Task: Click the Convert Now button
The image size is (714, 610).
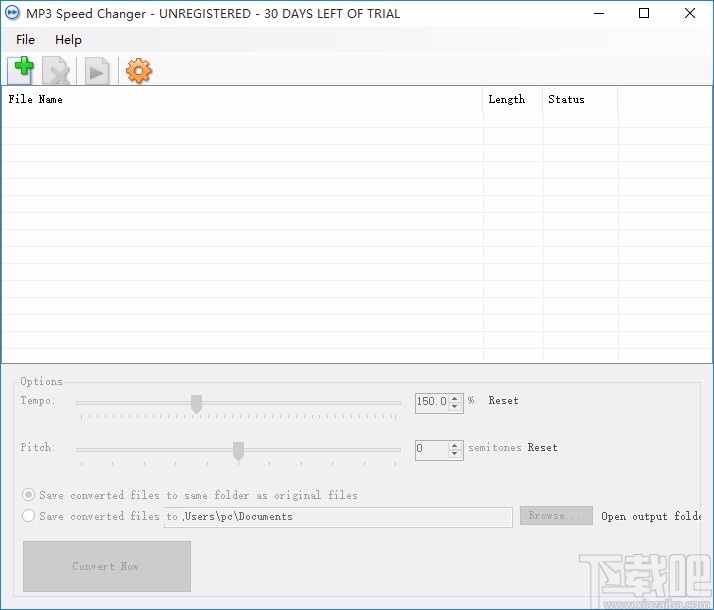Action: (x=107, y=566)
